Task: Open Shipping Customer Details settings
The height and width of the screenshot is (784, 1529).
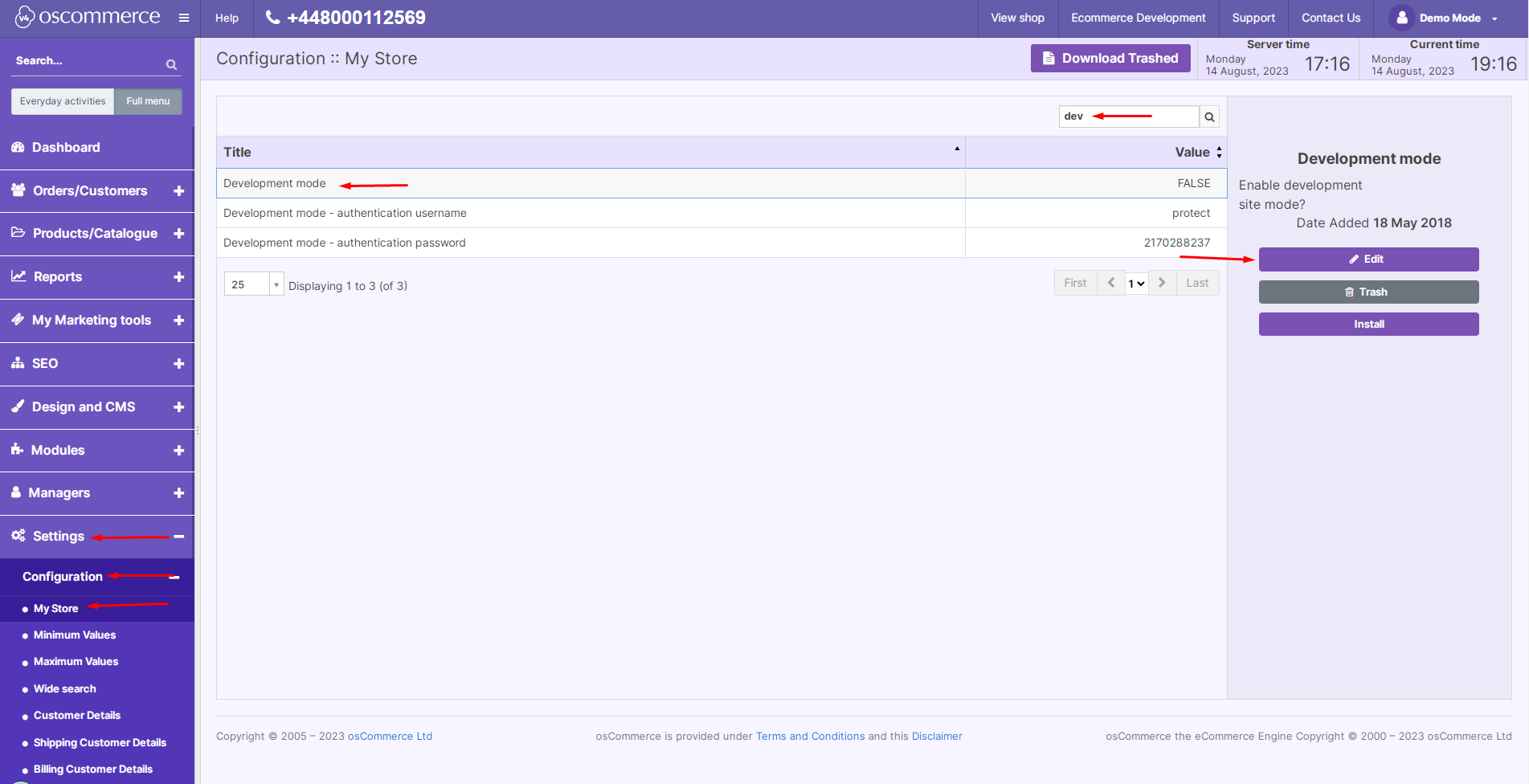Action: 100,743
